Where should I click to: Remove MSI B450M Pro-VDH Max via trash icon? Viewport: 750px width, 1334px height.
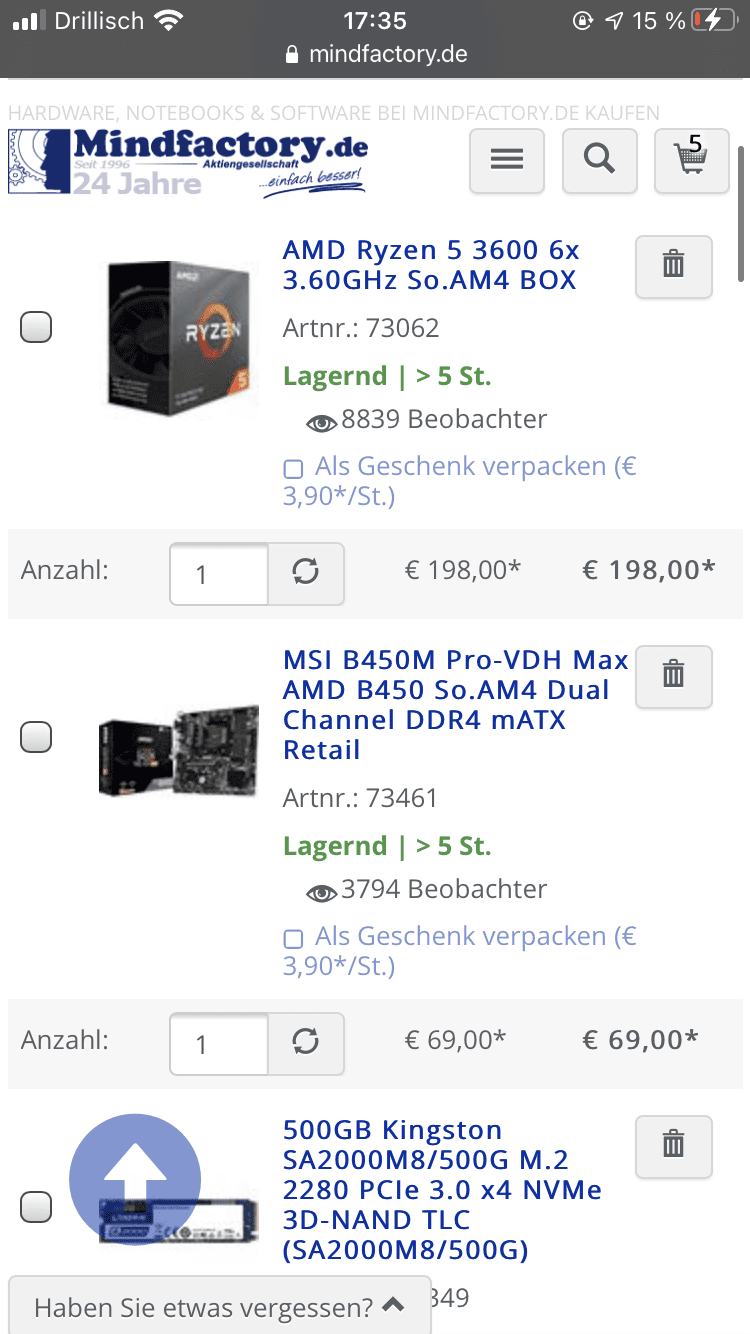673,676
